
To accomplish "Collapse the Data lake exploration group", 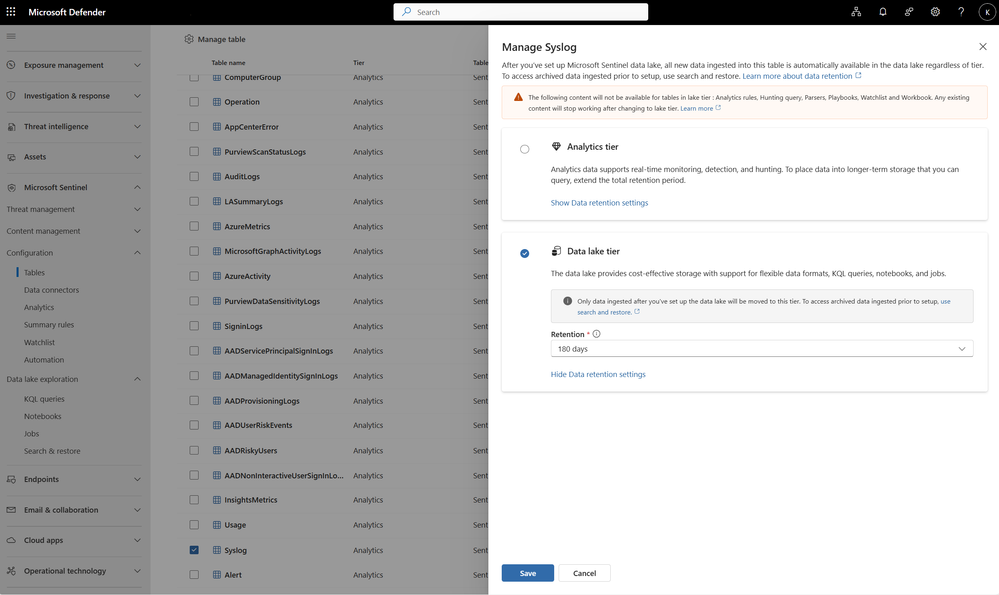I will pyautogui.click(x=137, y=379).
